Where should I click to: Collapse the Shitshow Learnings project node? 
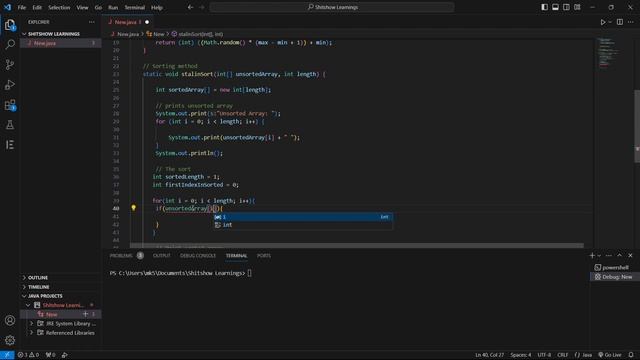[x=28, y=305]
